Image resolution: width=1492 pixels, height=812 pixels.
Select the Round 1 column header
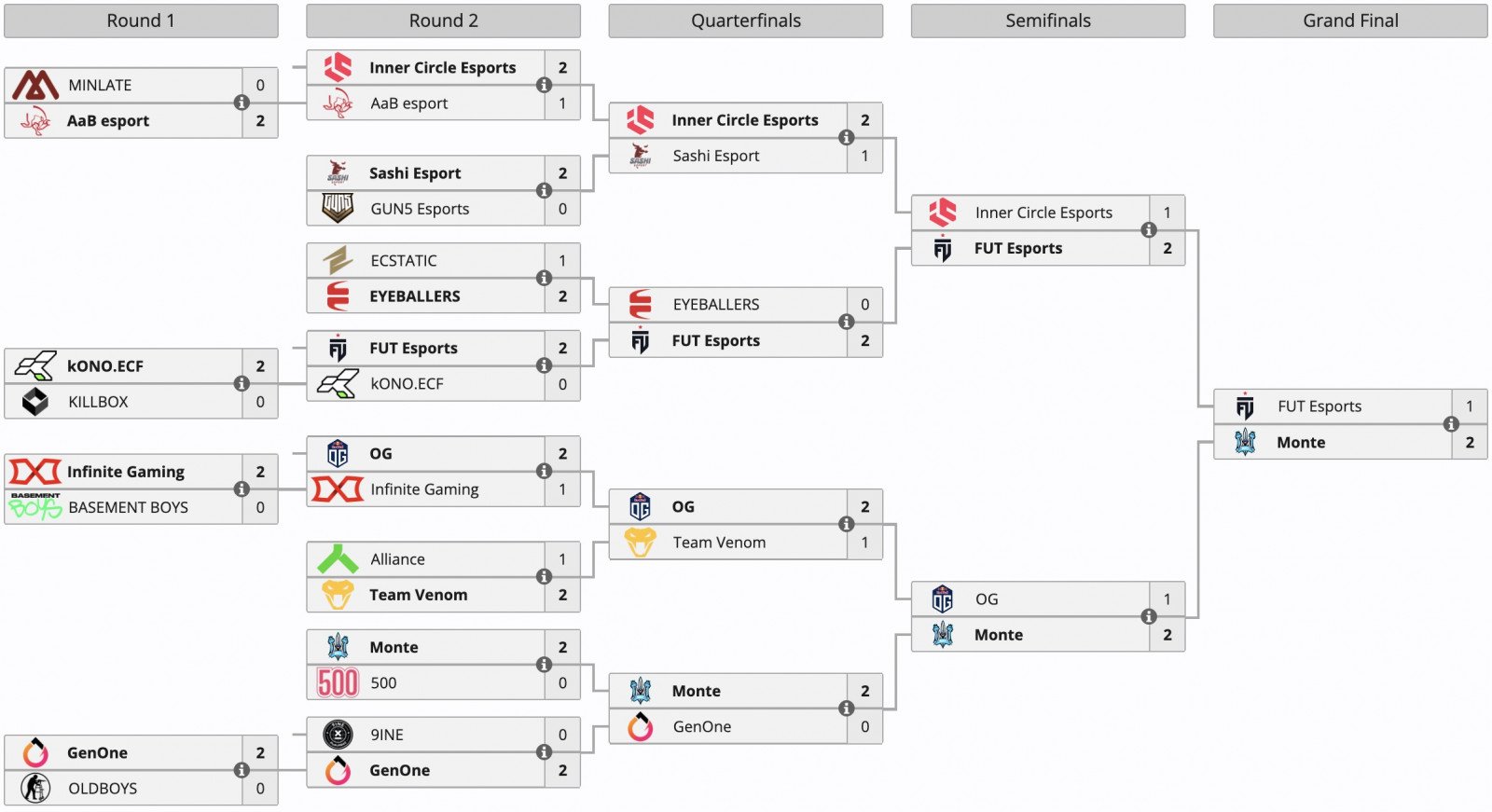(x=141, y=21)
